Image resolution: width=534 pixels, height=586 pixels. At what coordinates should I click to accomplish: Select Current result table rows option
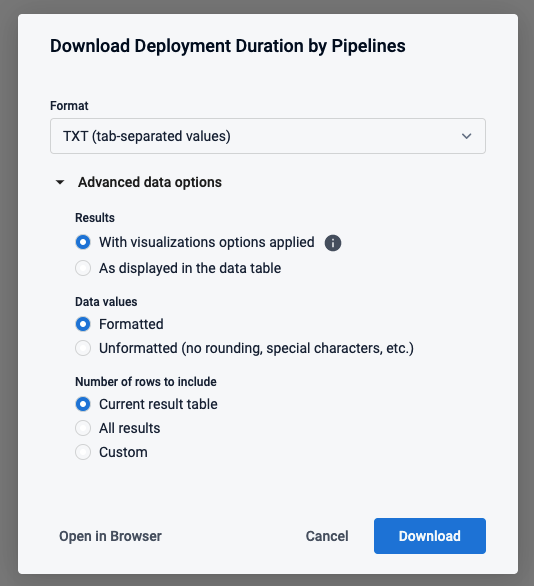tap(83, 404)
